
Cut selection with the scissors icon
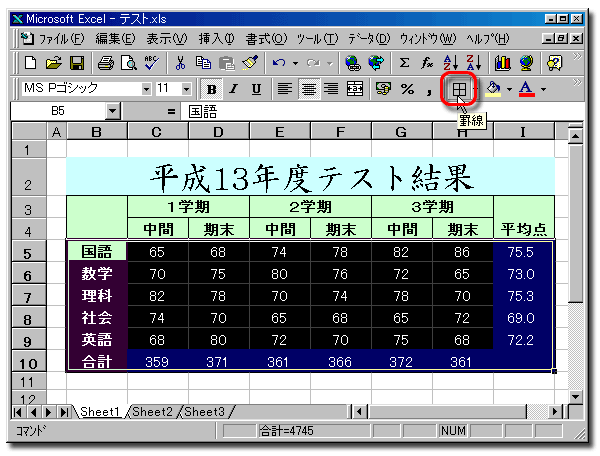pos(180,63)
